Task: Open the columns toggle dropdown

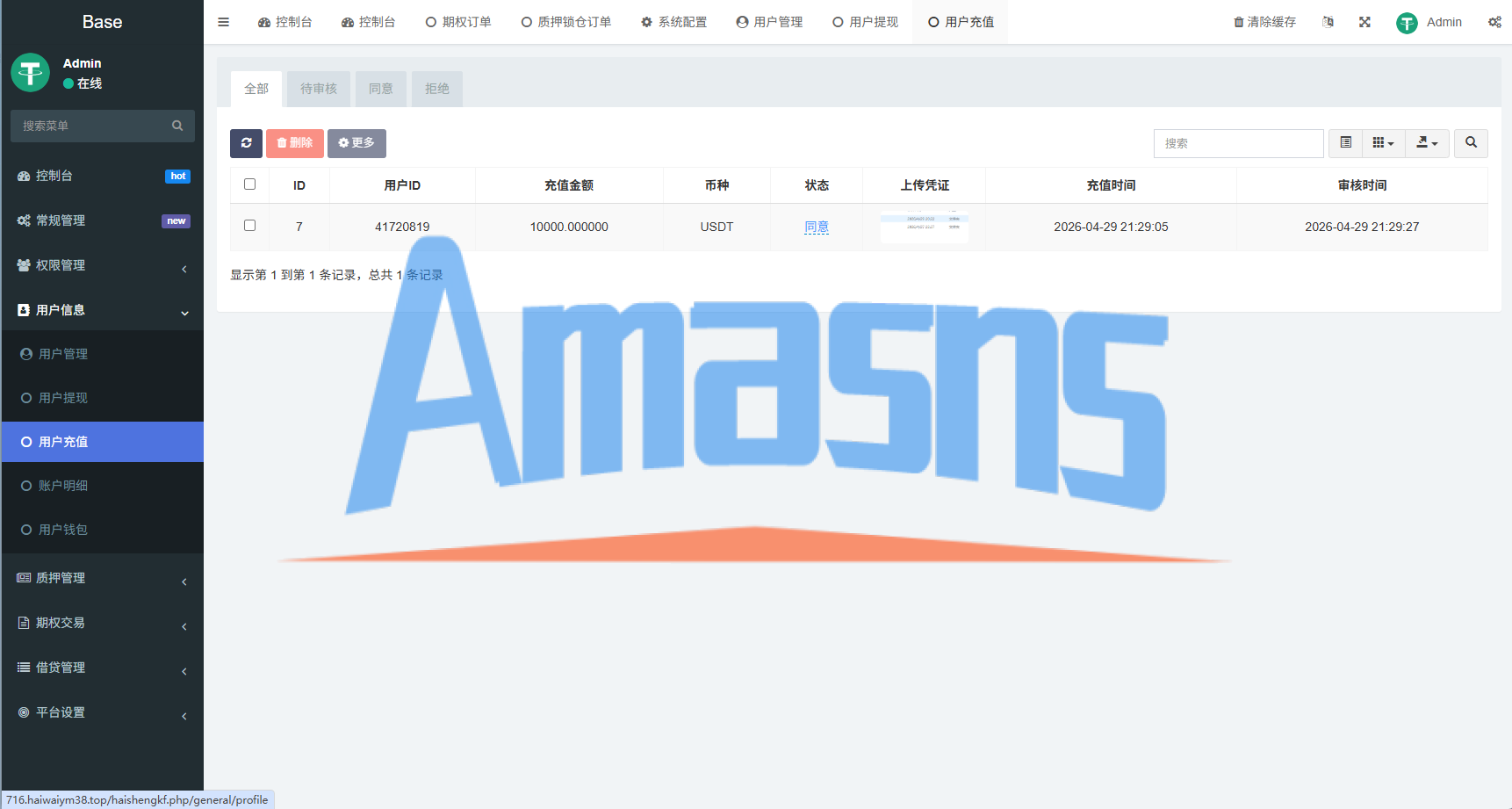Action: coord(1383,143)
